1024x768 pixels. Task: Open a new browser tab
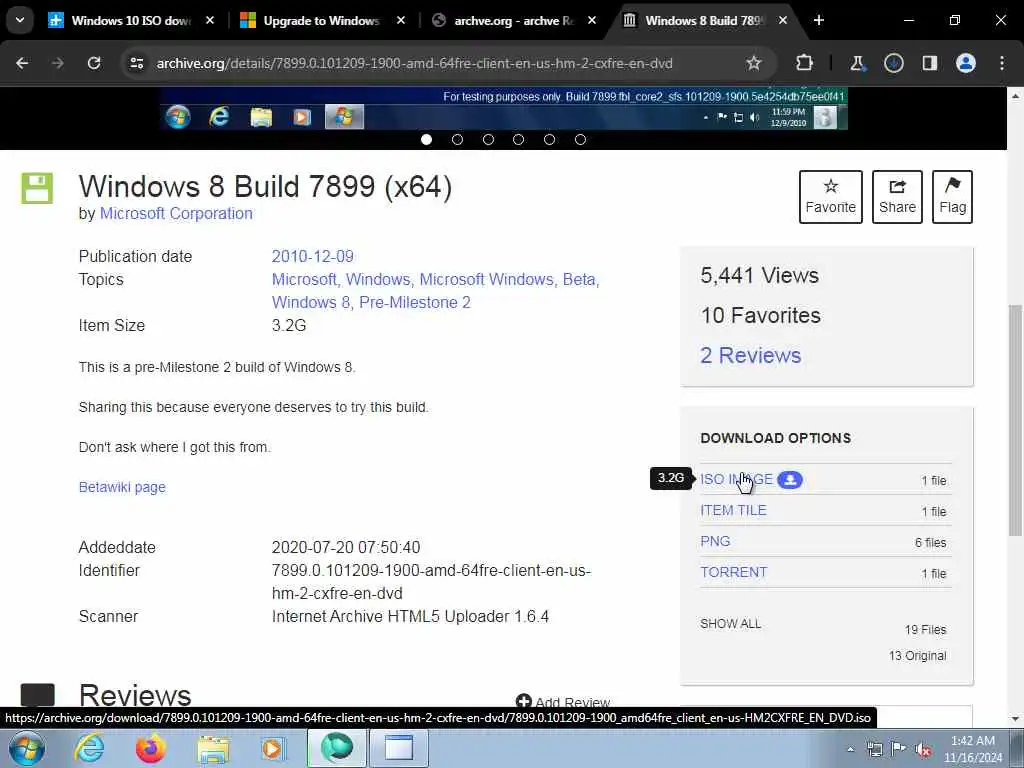(x=818, y=20)
